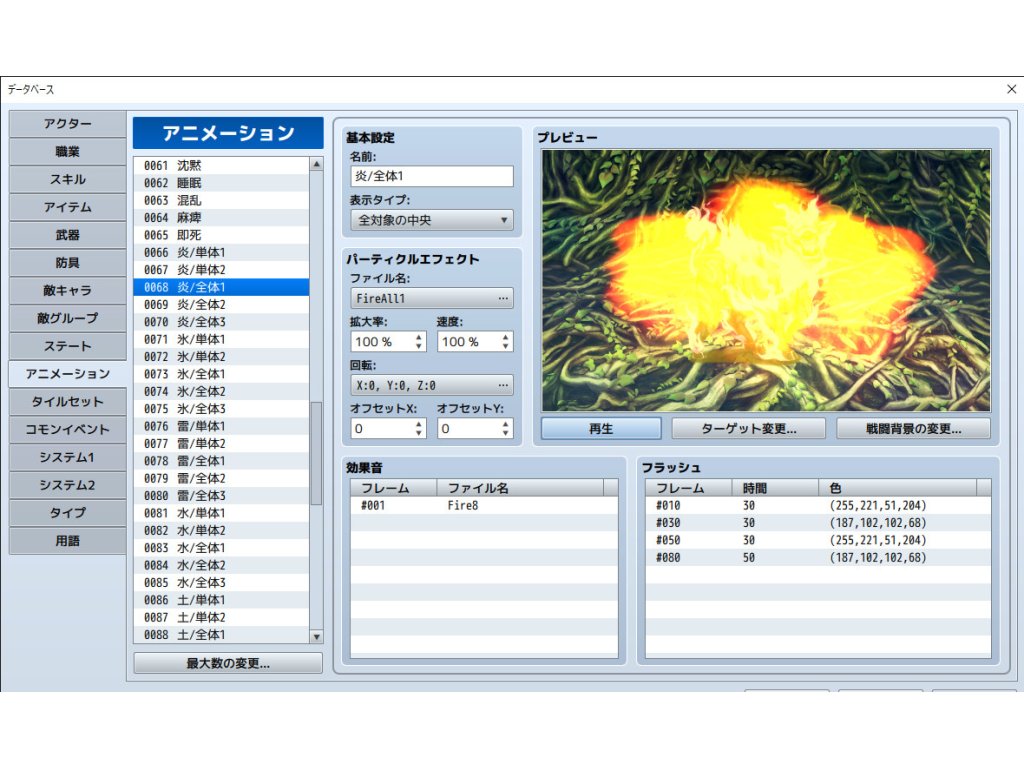Click the 名前 text field containing 炎/全体1
The height and width of the screenshot is (768, 1024).
(432, 176)
